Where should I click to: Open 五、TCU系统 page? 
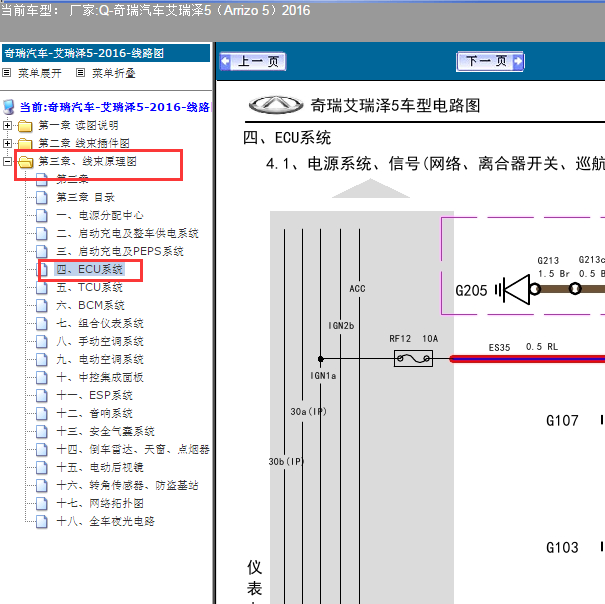(90, 287)
